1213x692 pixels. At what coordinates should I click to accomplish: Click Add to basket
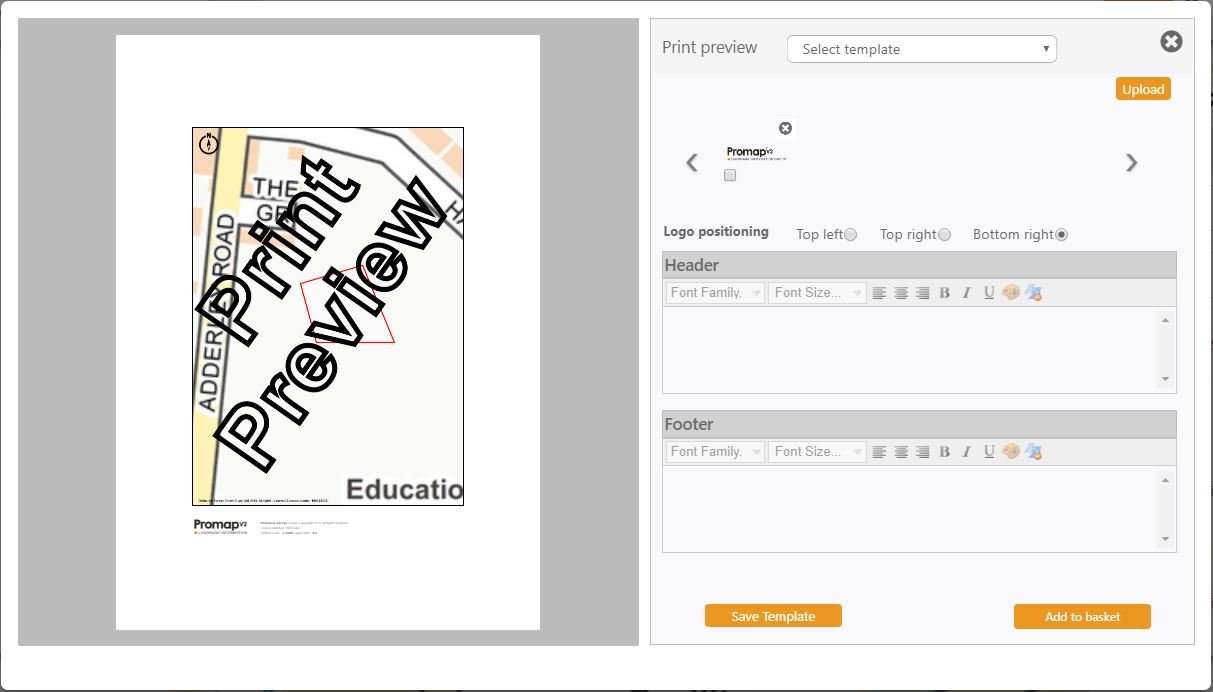1082,616
